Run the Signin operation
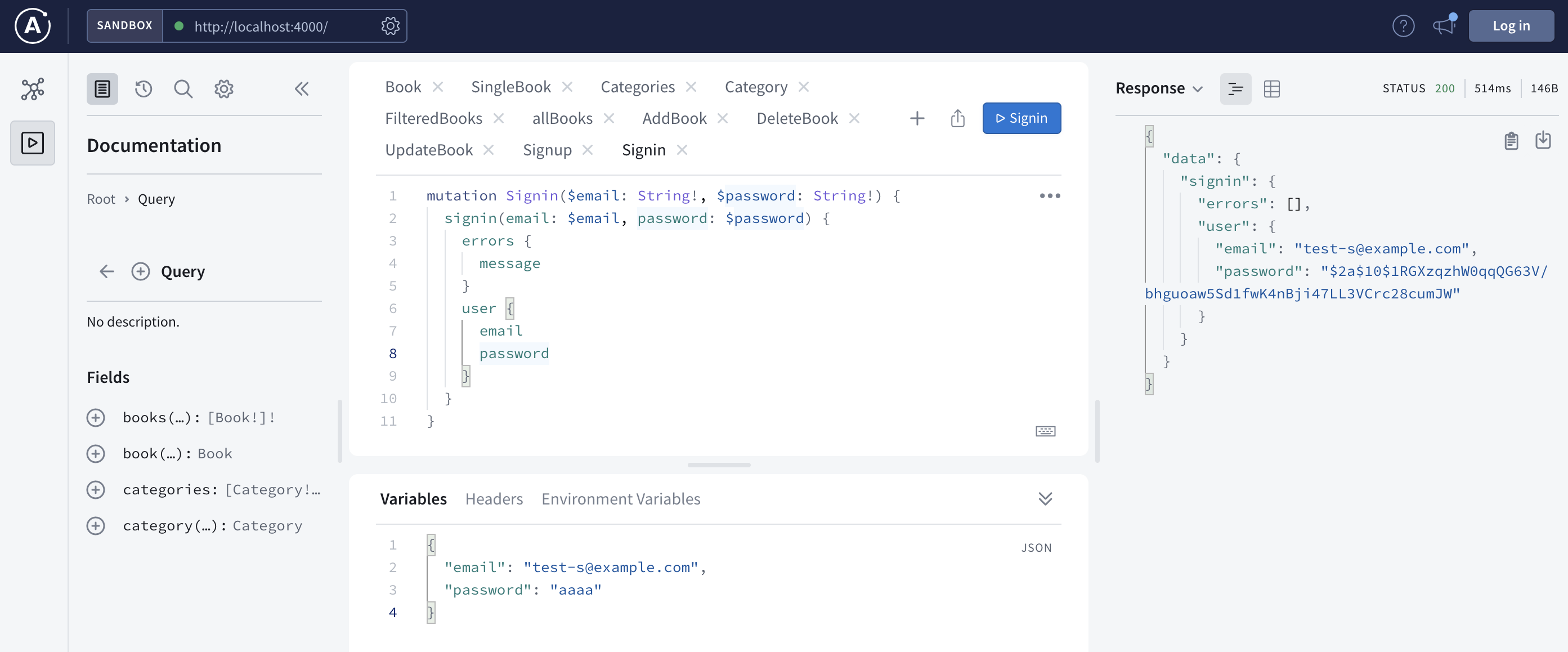Screen dimensions: 1568x652 click(1022, 118)
